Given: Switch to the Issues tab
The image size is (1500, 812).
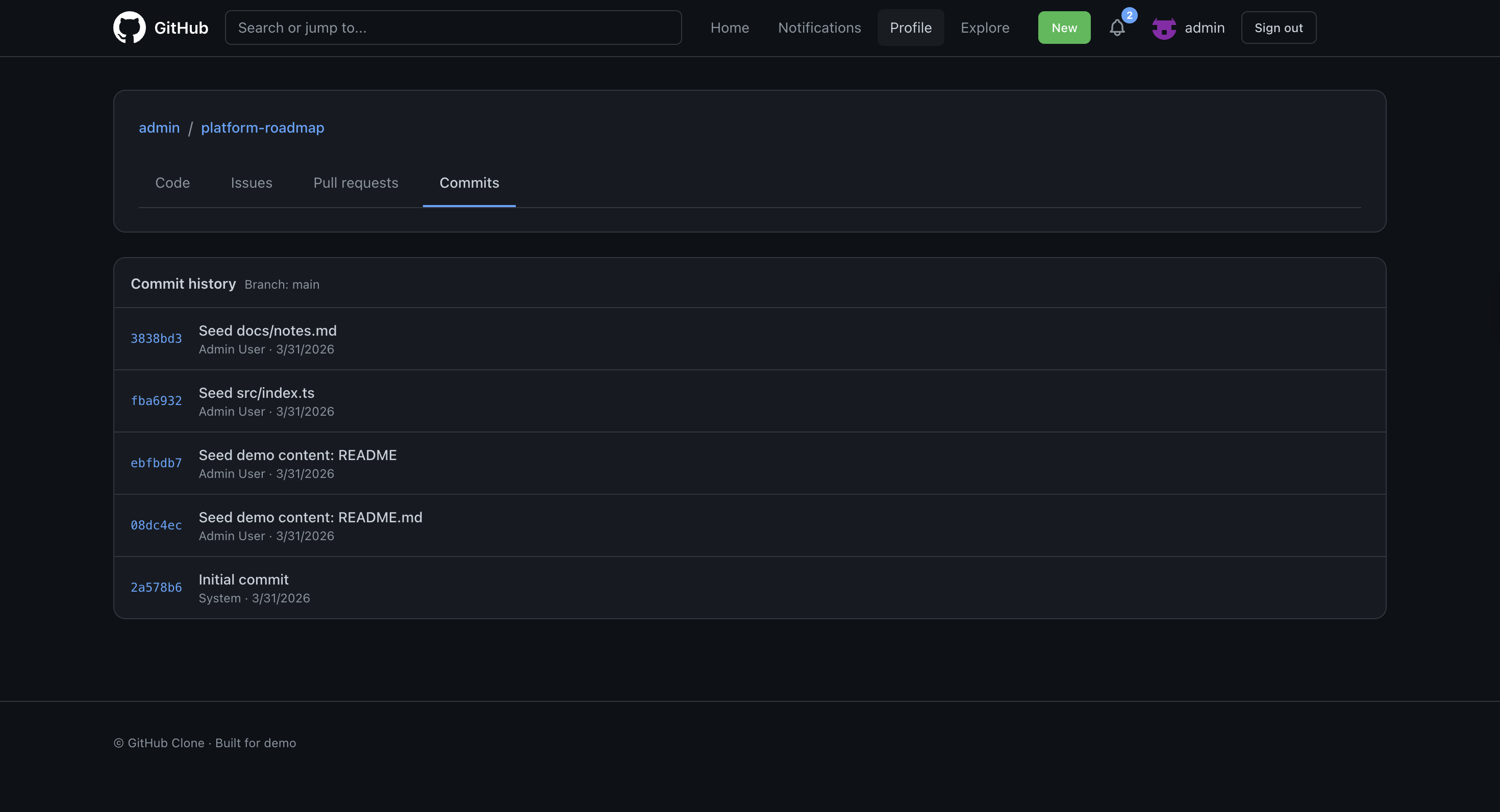Looking at the screenshot, I should click(252, 183).
